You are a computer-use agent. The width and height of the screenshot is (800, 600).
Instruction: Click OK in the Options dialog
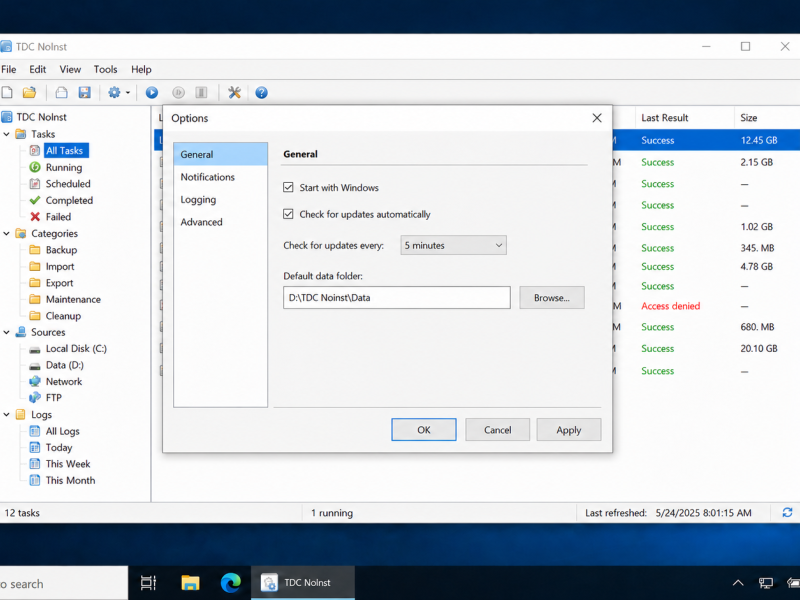coord(423,430)
